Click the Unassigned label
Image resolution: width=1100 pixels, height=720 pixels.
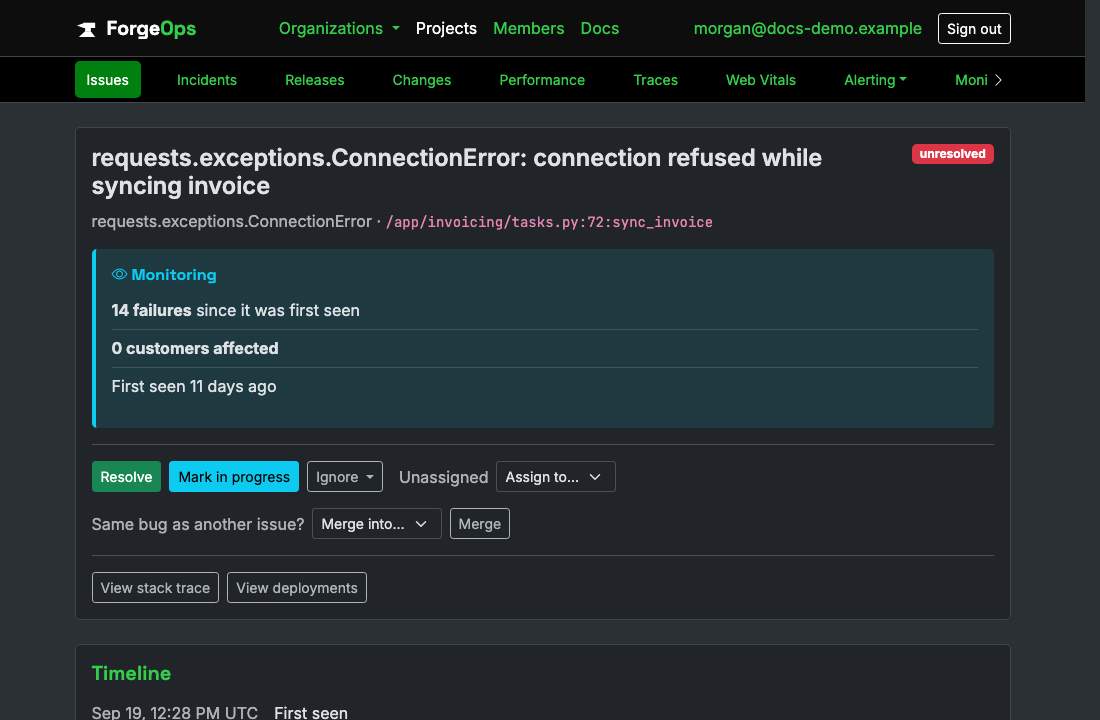(x=443, y=477)
